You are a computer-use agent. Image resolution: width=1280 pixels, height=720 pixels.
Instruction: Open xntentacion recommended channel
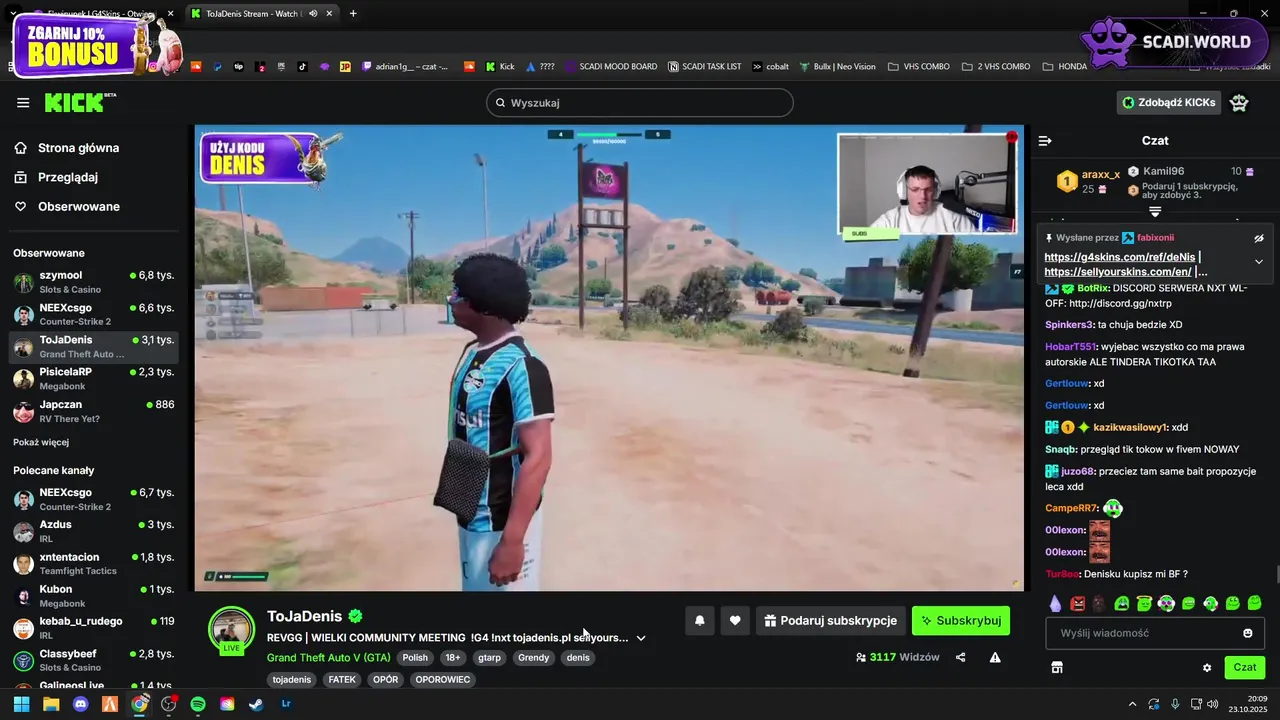(95, 563)
